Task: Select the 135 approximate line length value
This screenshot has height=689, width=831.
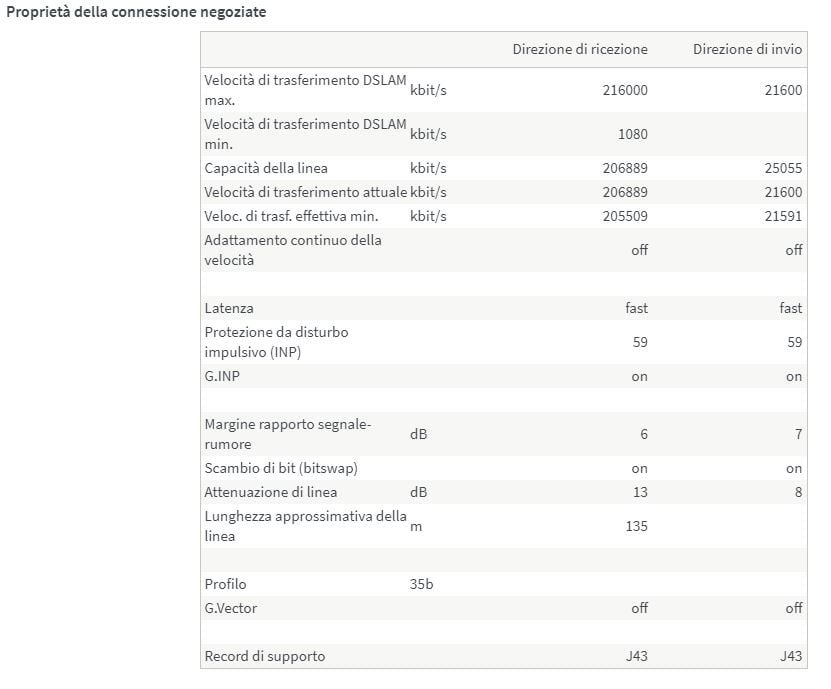Action: coord(635,526)
